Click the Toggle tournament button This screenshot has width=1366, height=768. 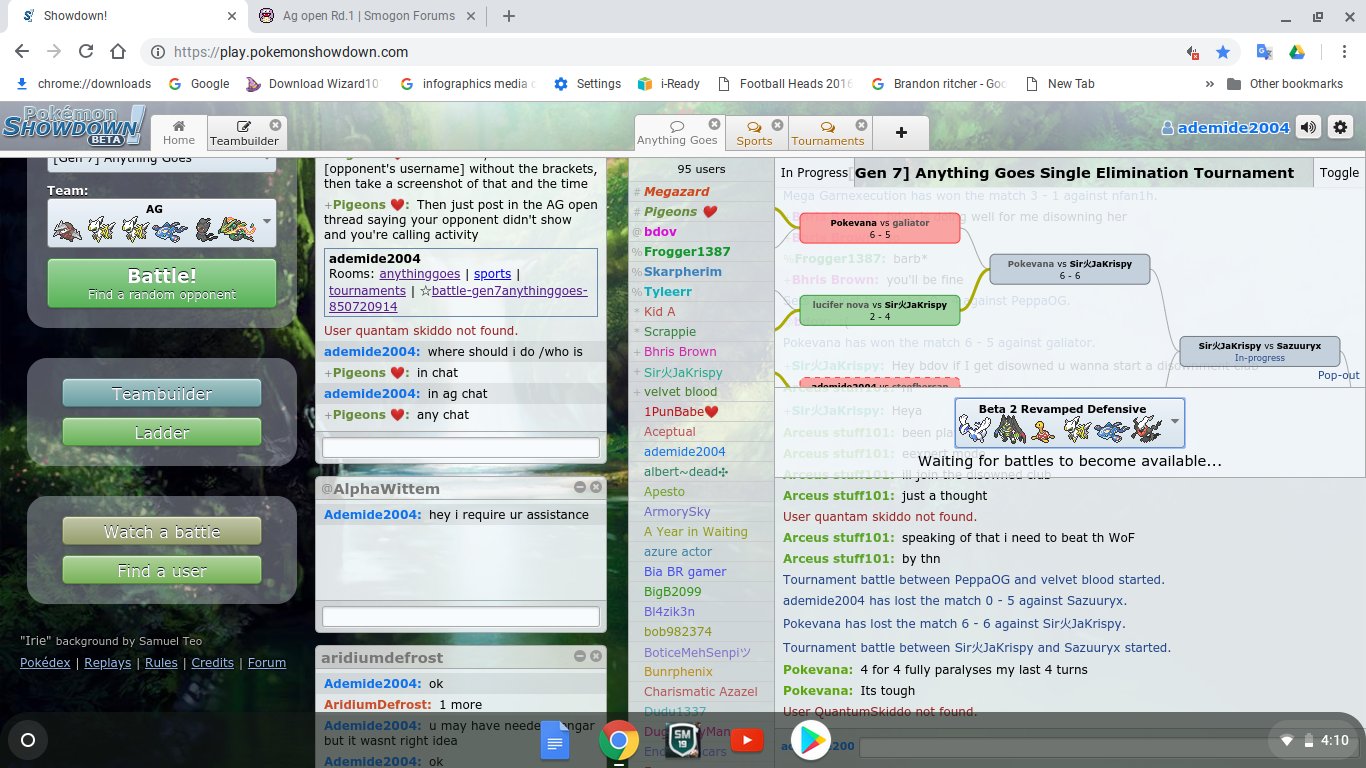pyautogui.click(x=1339, y=173)
